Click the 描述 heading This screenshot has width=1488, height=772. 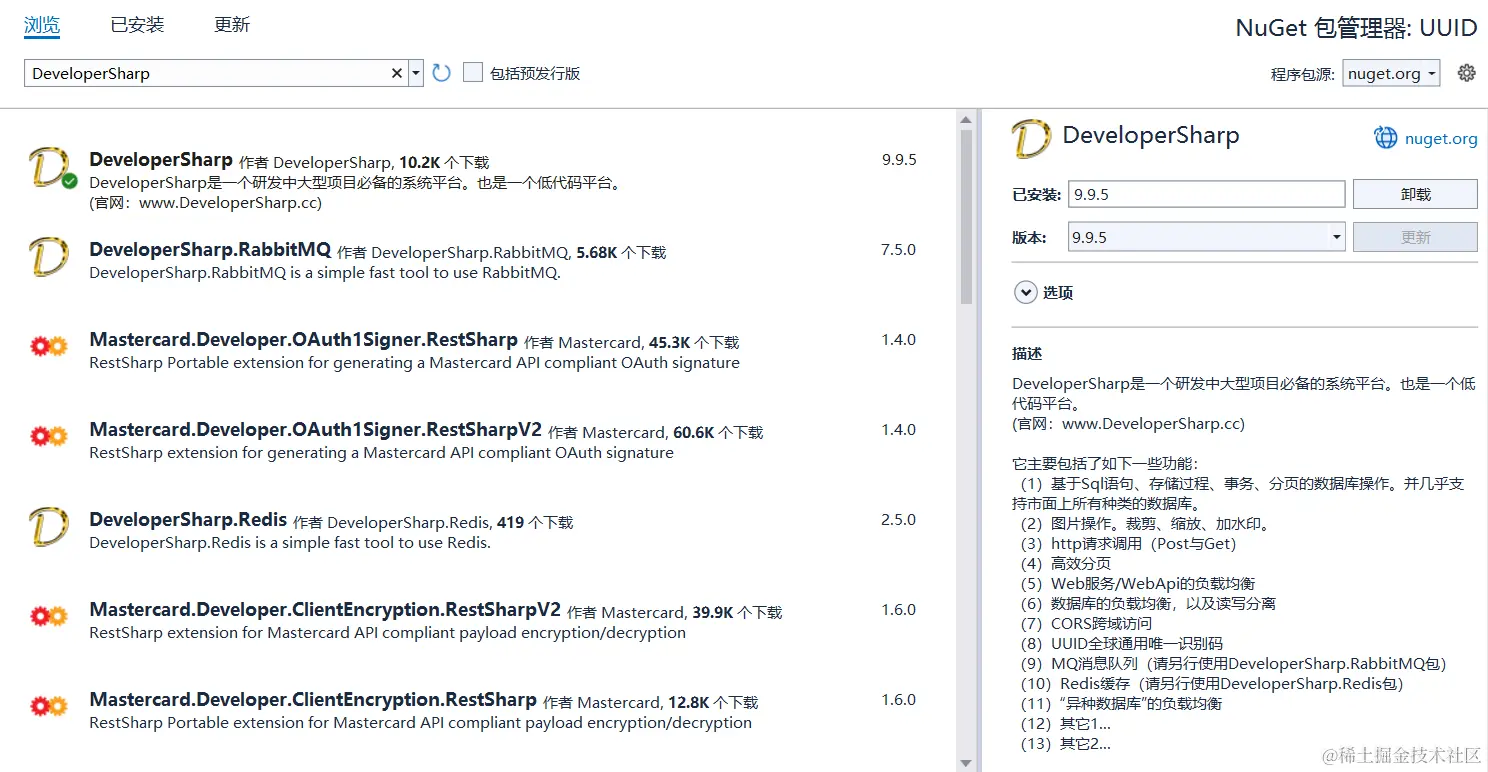[x=1027, y=354]
